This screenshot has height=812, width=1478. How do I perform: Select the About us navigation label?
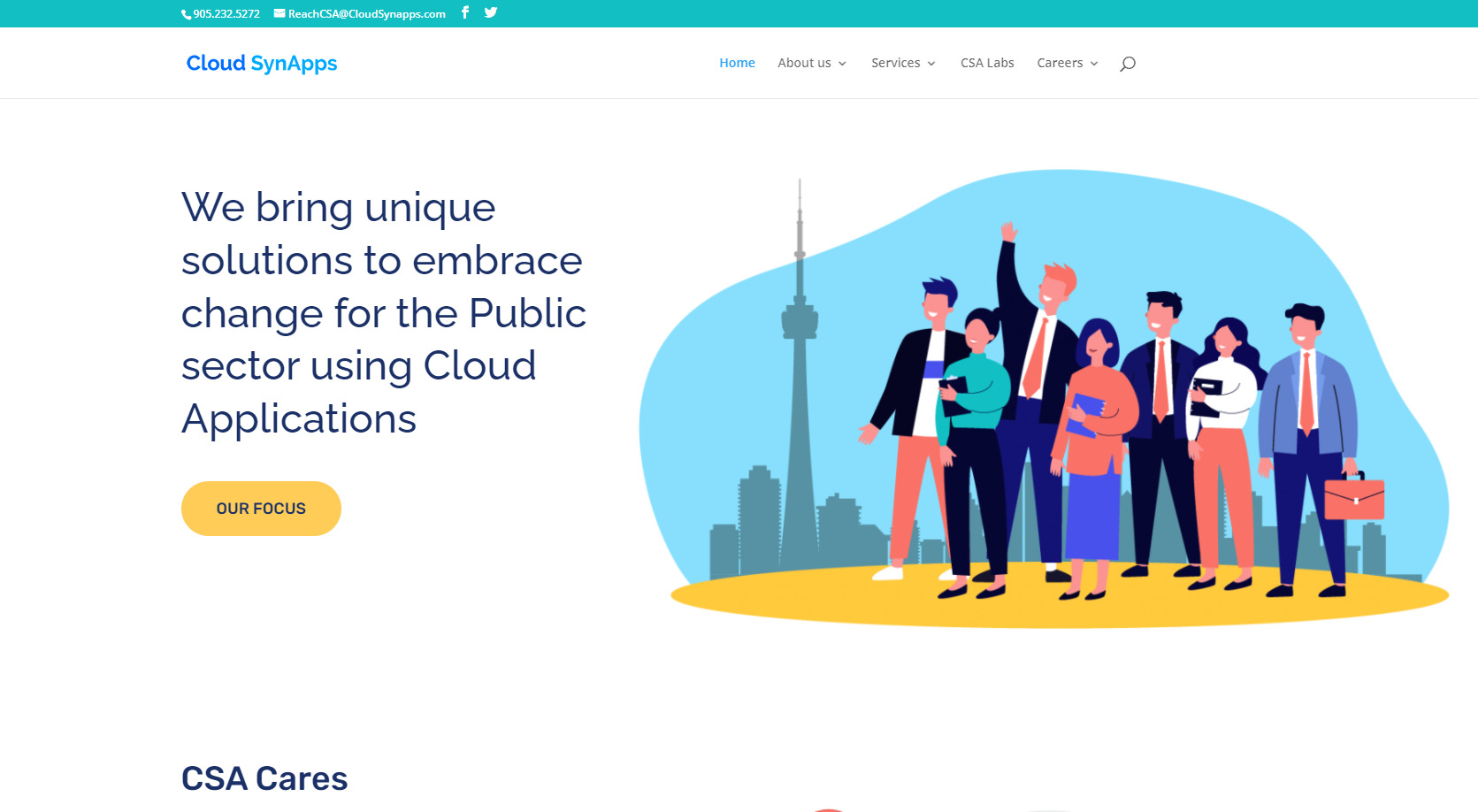(803, 63)
